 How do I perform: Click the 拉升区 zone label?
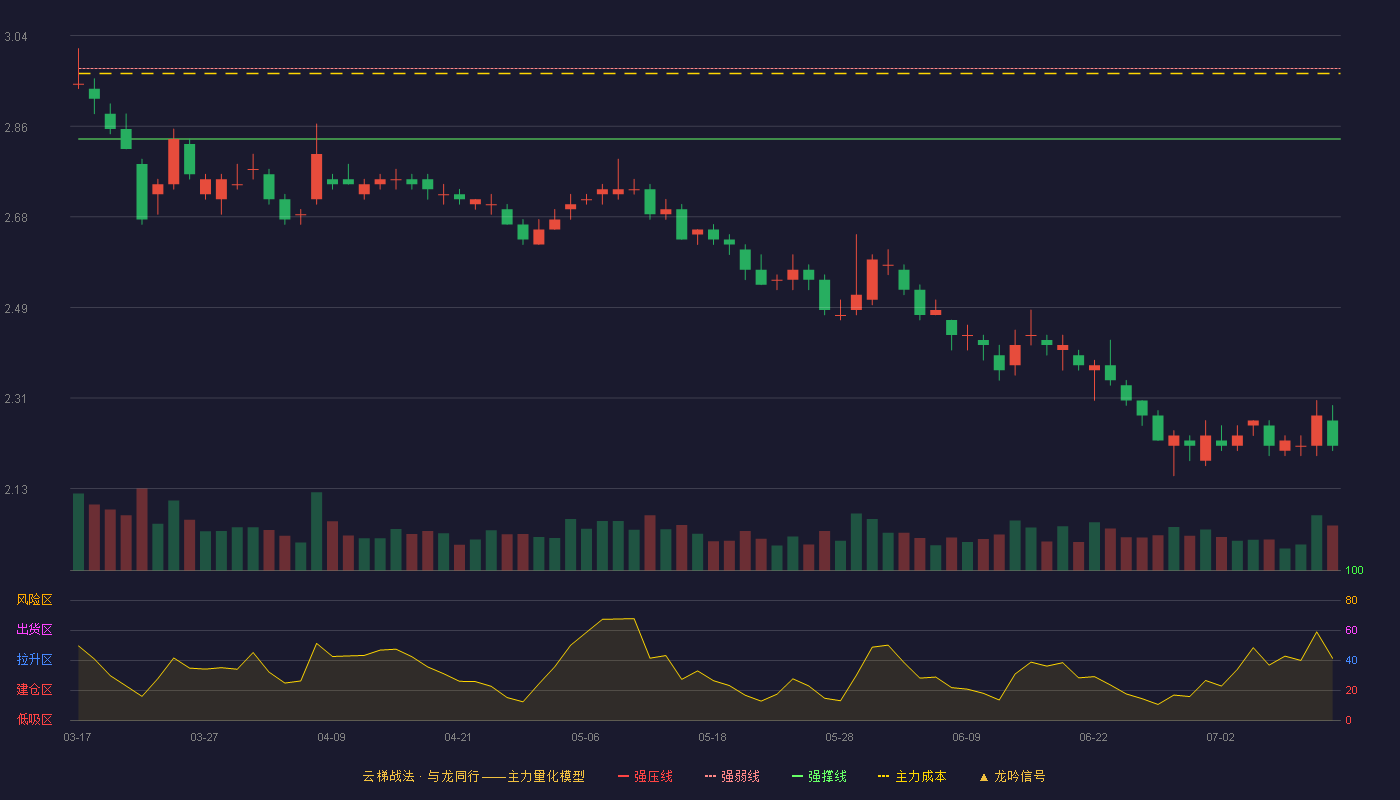pyautogui.click(x=34, y=660)
